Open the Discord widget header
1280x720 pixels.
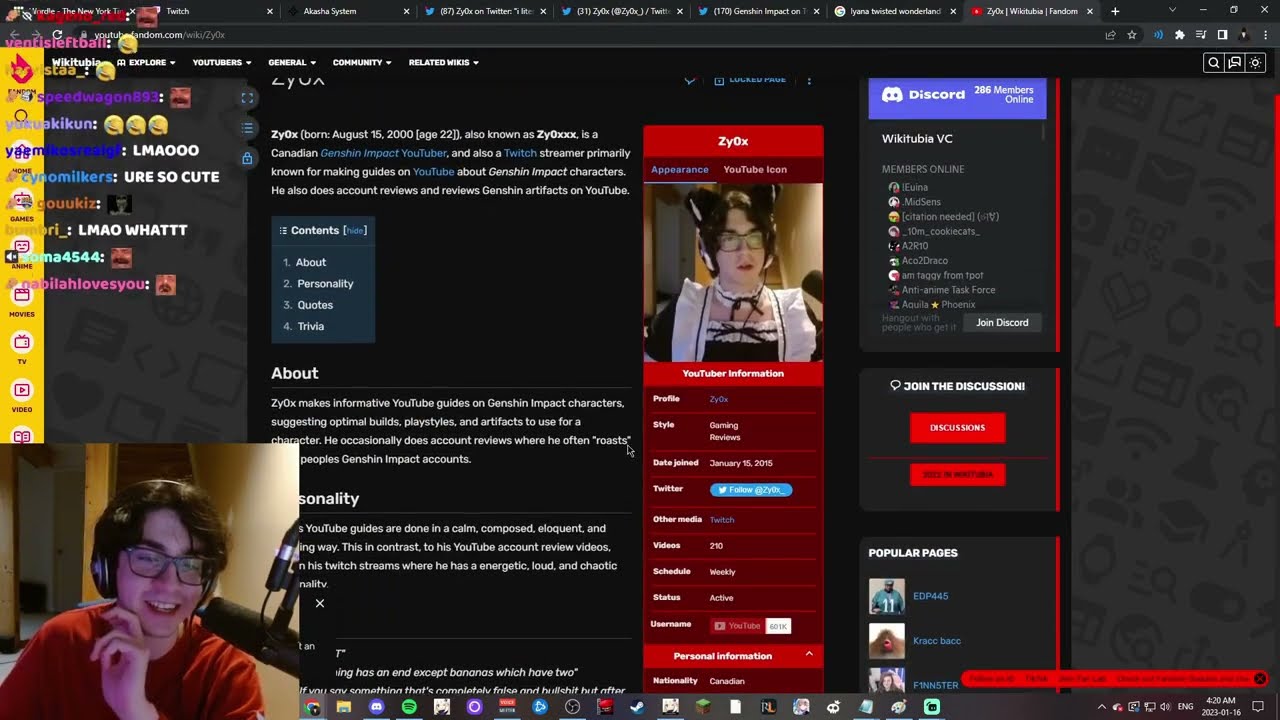[957, 95]
